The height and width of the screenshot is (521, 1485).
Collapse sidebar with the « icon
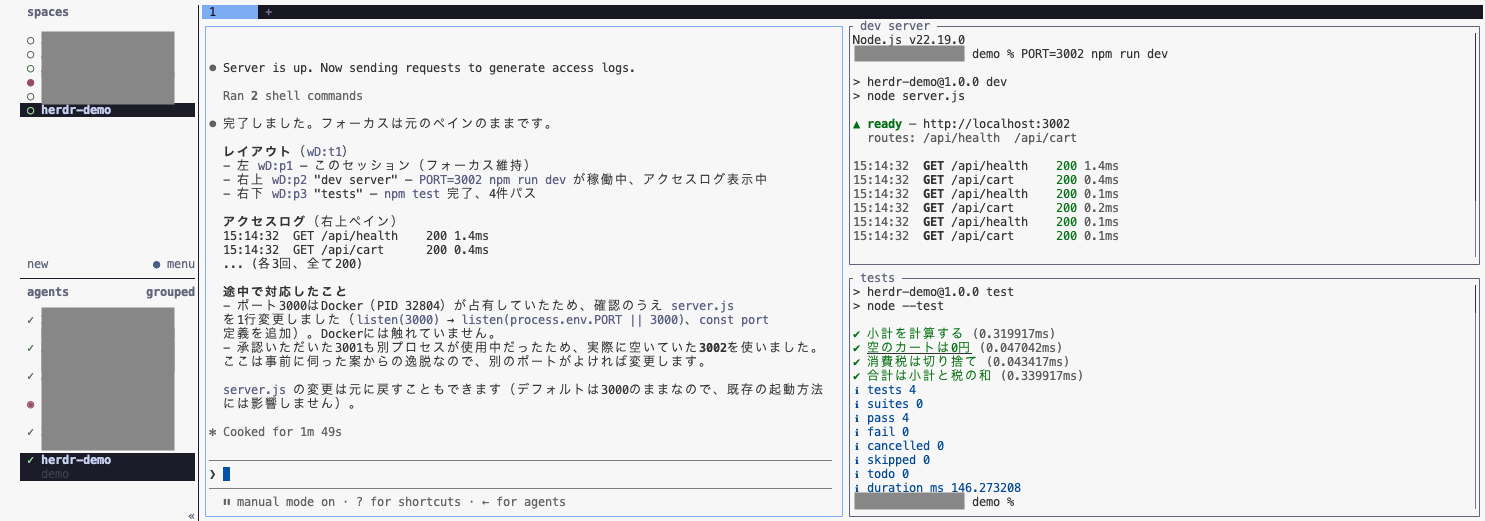(x=191, y=516)
